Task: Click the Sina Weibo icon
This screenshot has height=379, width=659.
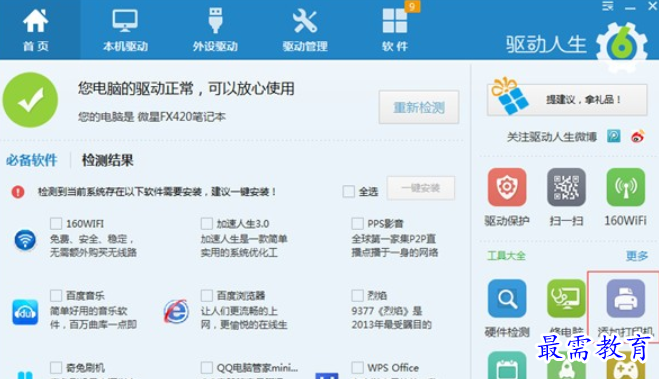Action: coord(638,136)
